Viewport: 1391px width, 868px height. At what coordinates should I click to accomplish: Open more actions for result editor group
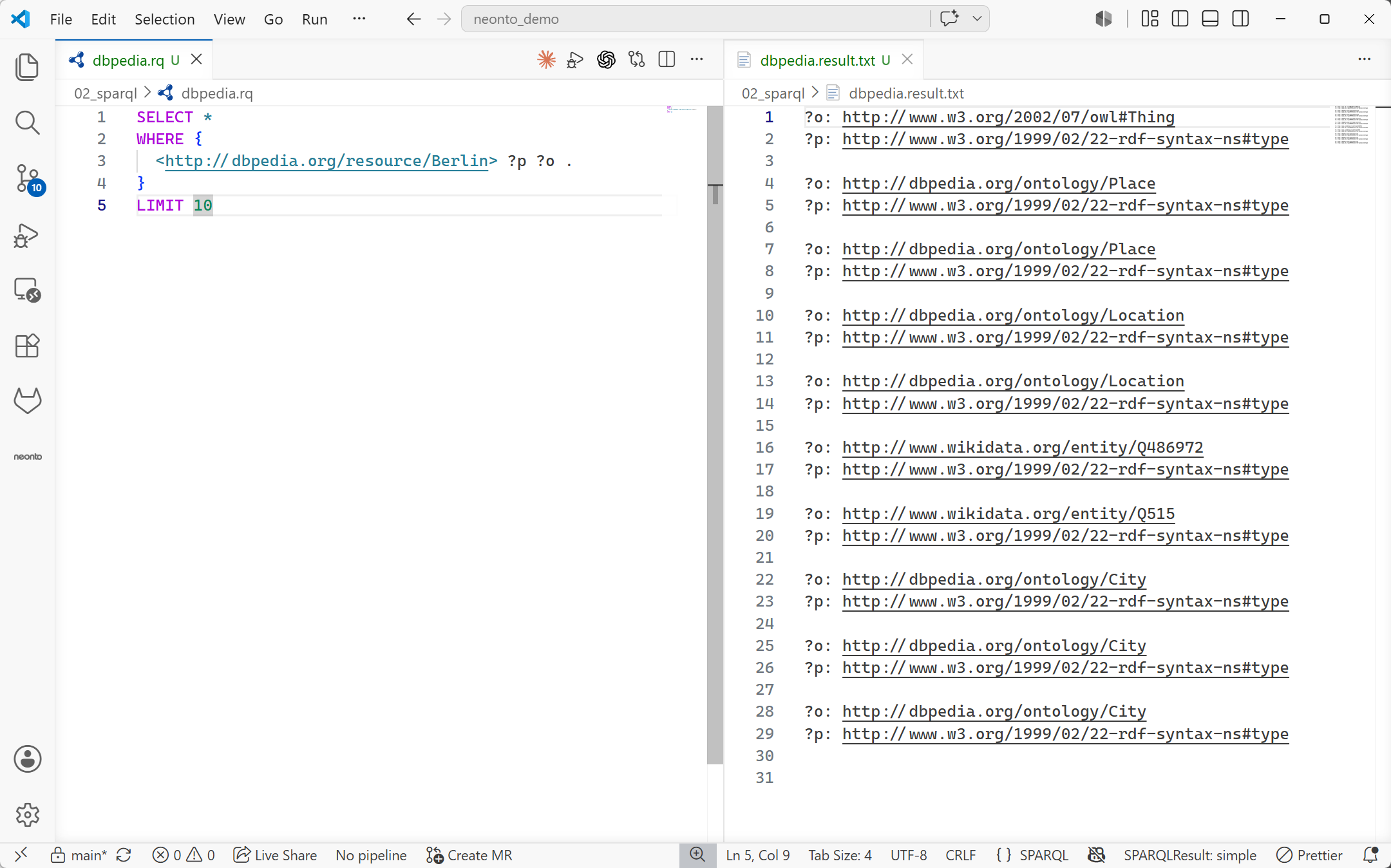pos(1364,60)
